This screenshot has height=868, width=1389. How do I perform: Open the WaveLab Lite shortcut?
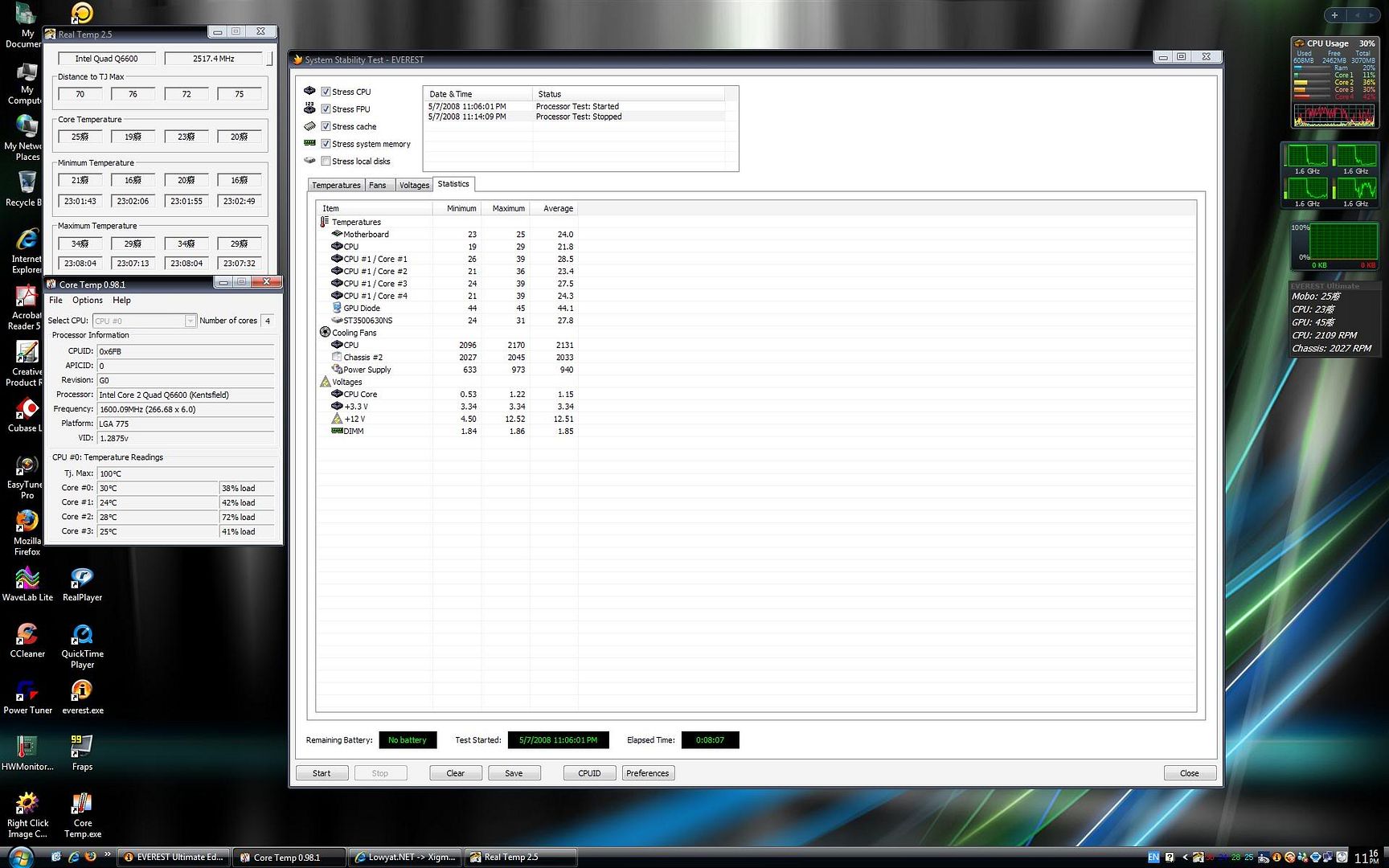point(27,579)
